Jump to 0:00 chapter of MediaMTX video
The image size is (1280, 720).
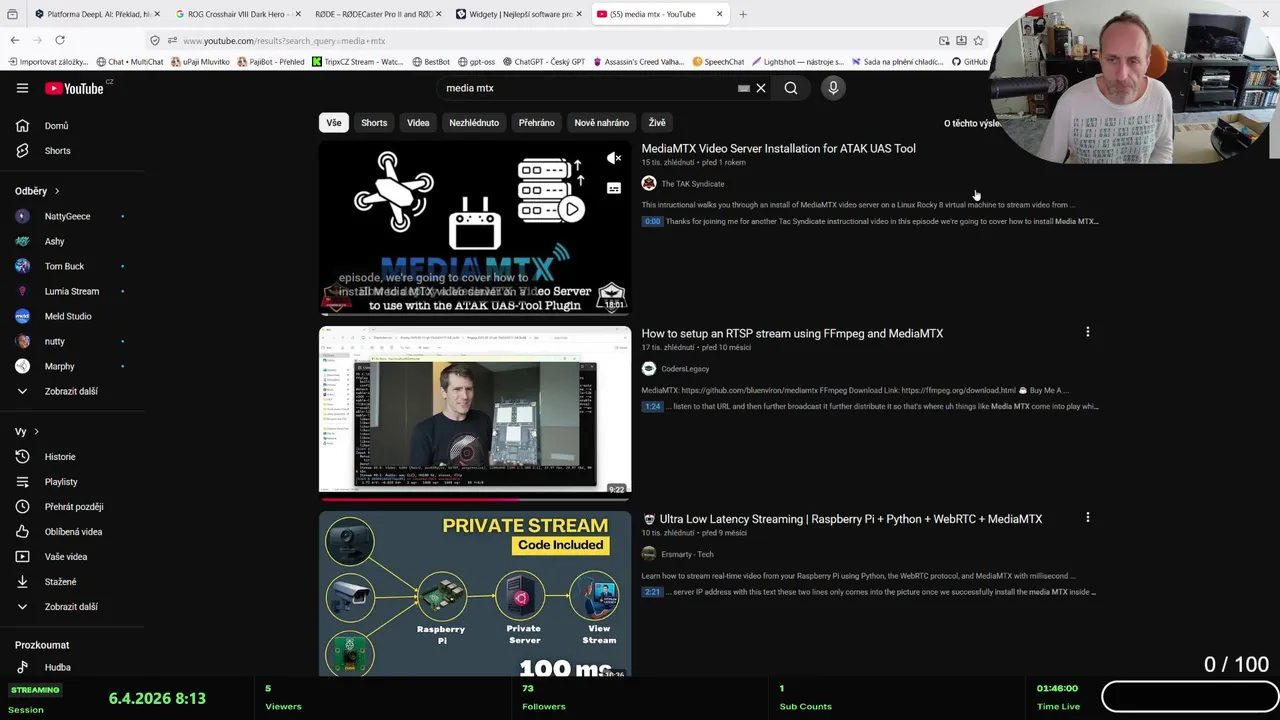[x=652, y=221]
